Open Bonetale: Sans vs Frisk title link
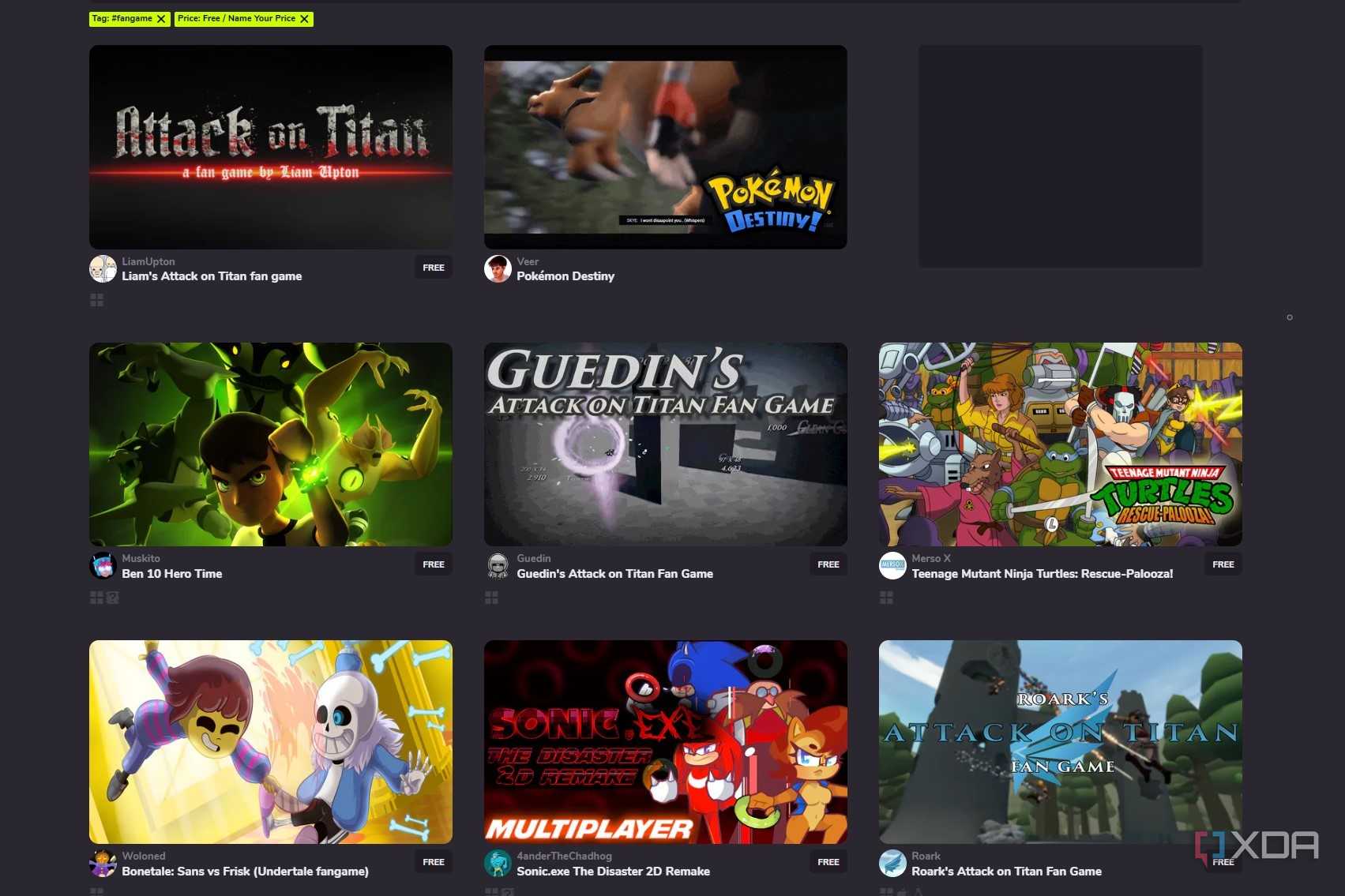 tap(245, 872)
